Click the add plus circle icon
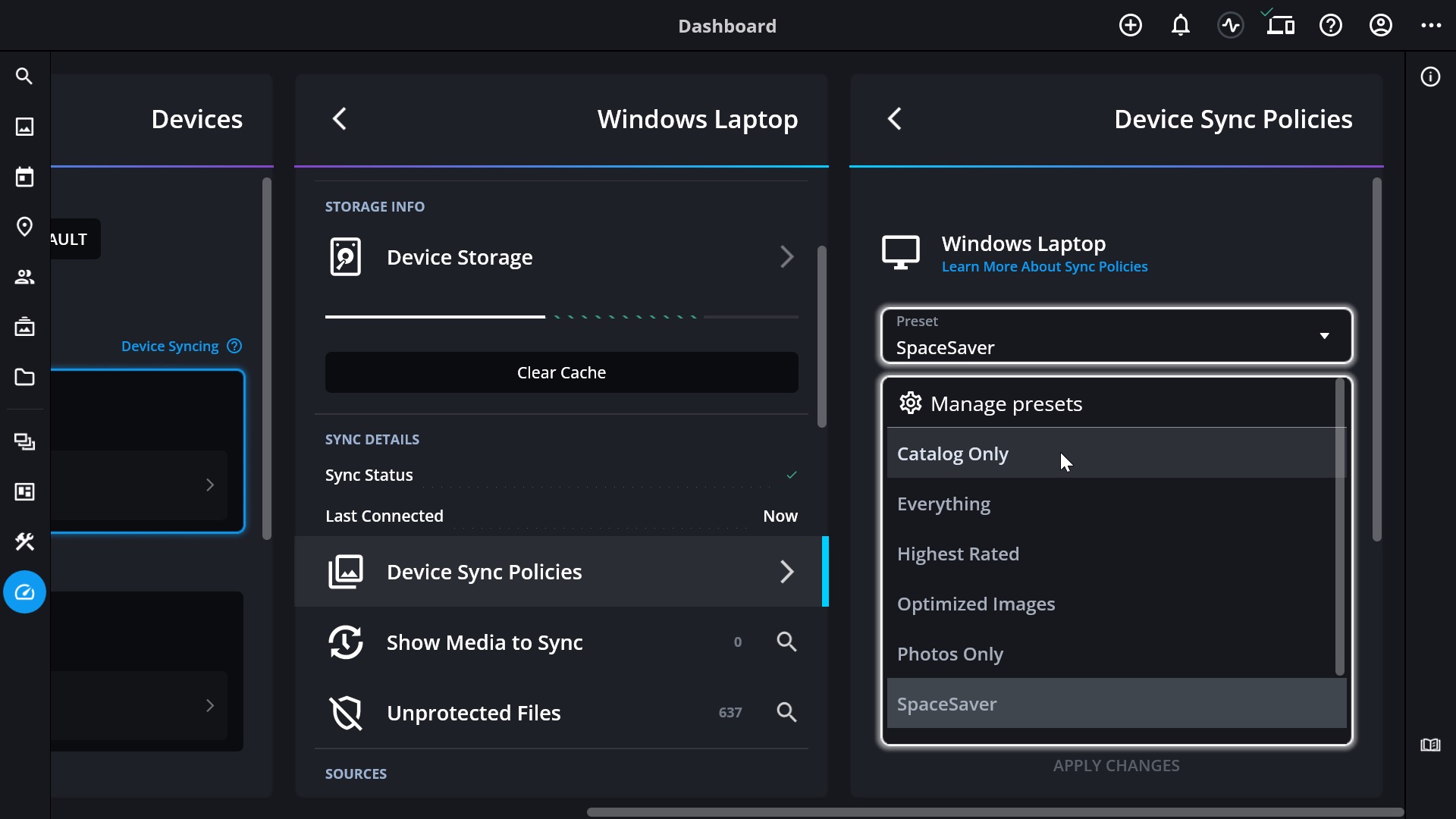This screenshot has width=1456, height=819. [x=1130, y=26]
